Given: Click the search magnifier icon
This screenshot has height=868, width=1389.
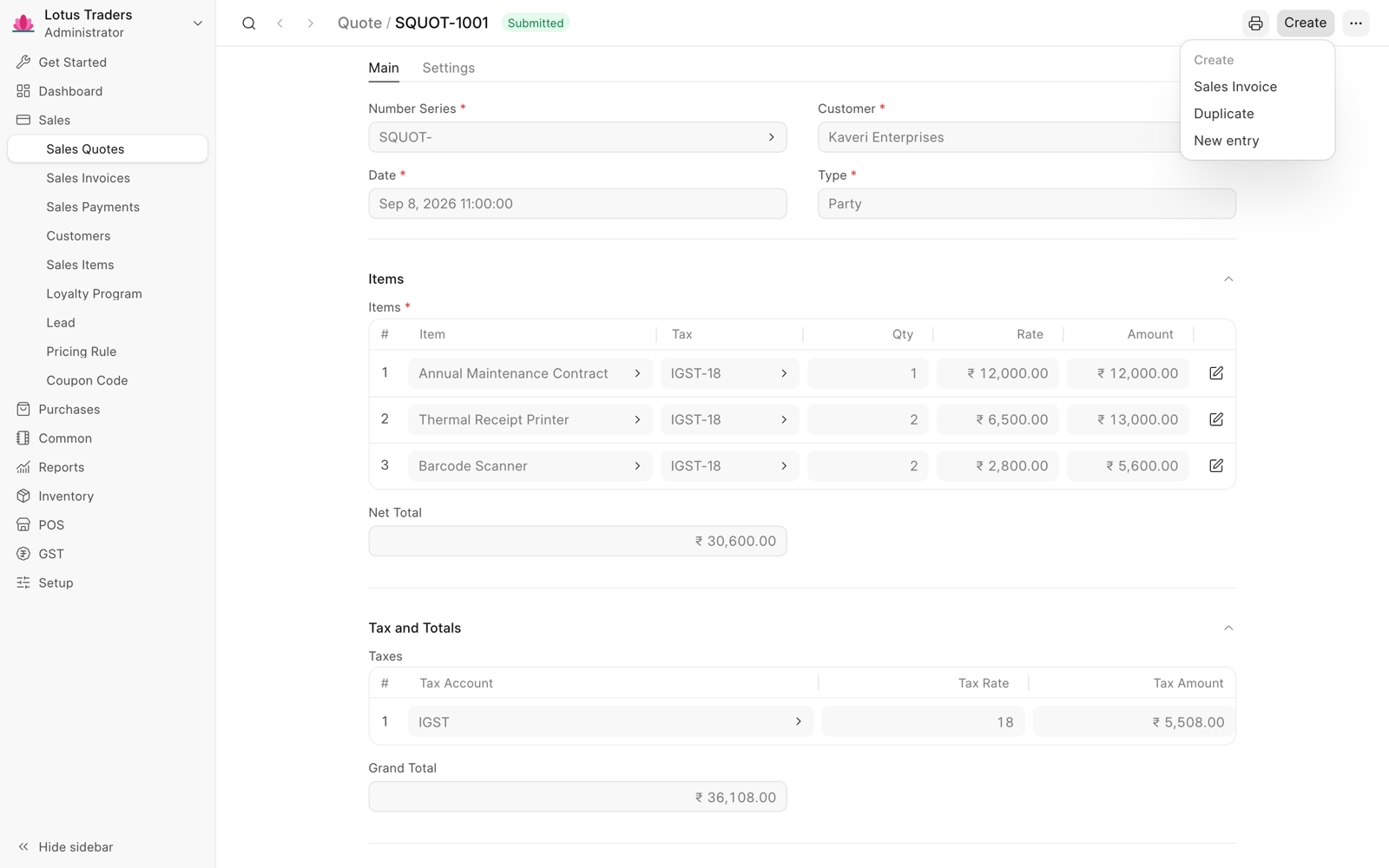Looking at the screenshot, I should click(x=249, y=23).
